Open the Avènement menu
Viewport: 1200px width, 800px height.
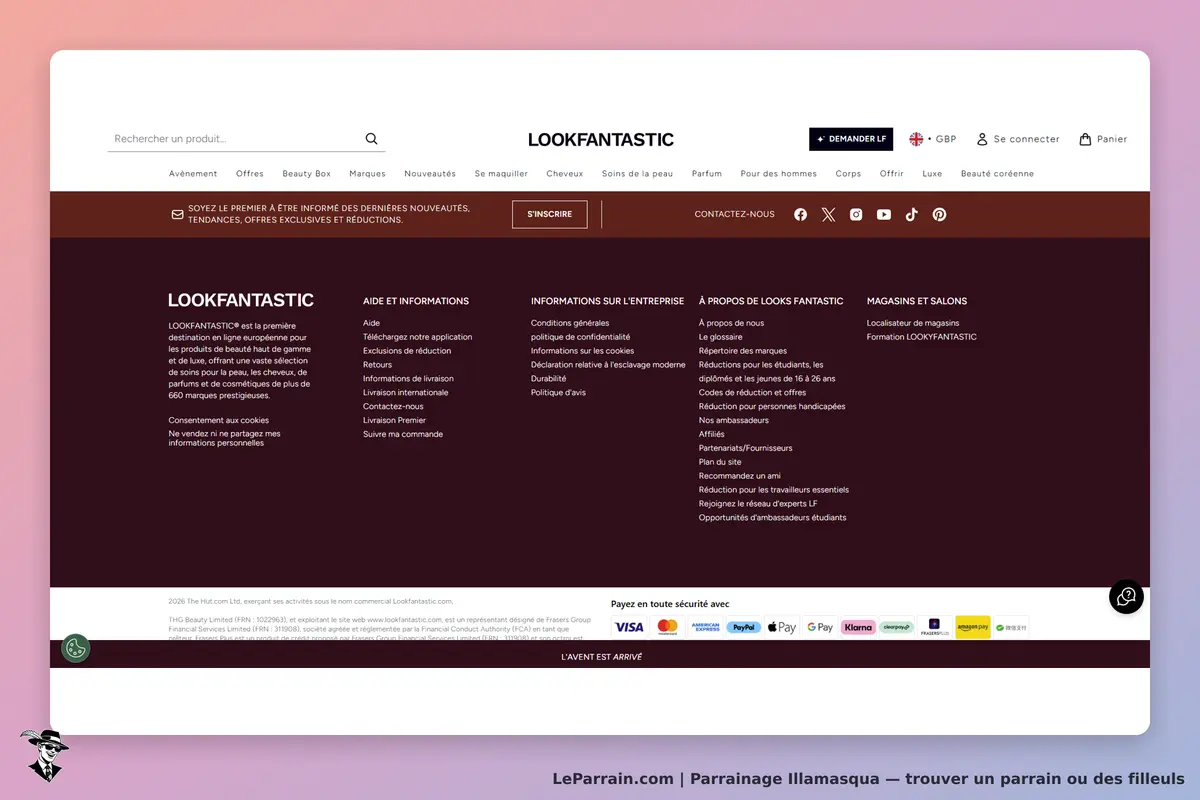pyautogui.click(x=193, y=173)
